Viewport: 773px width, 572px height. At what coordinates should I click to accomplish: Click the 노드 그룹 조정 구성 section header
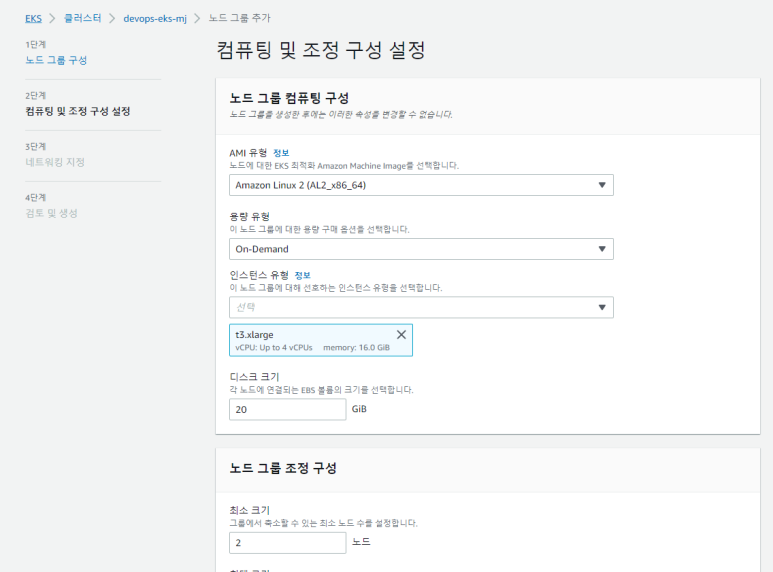coord(283,468)
